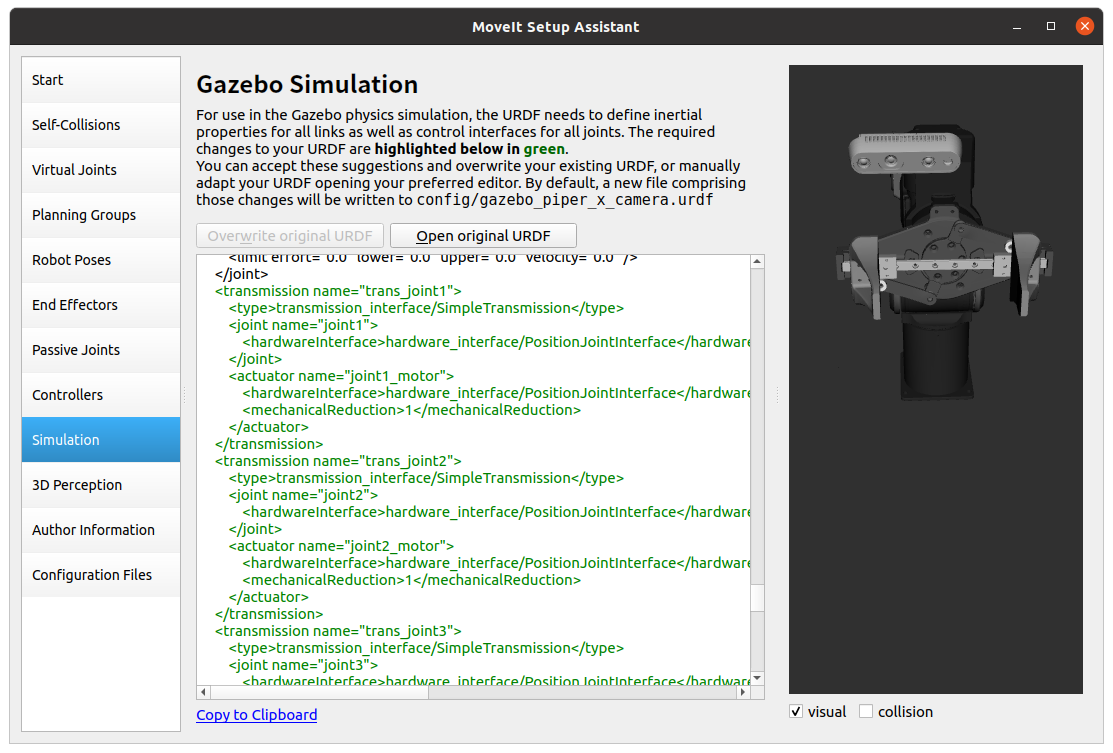Screen dimensions: 1113x753
Task: Enable the collision checkbox
Action: (866, 711)
